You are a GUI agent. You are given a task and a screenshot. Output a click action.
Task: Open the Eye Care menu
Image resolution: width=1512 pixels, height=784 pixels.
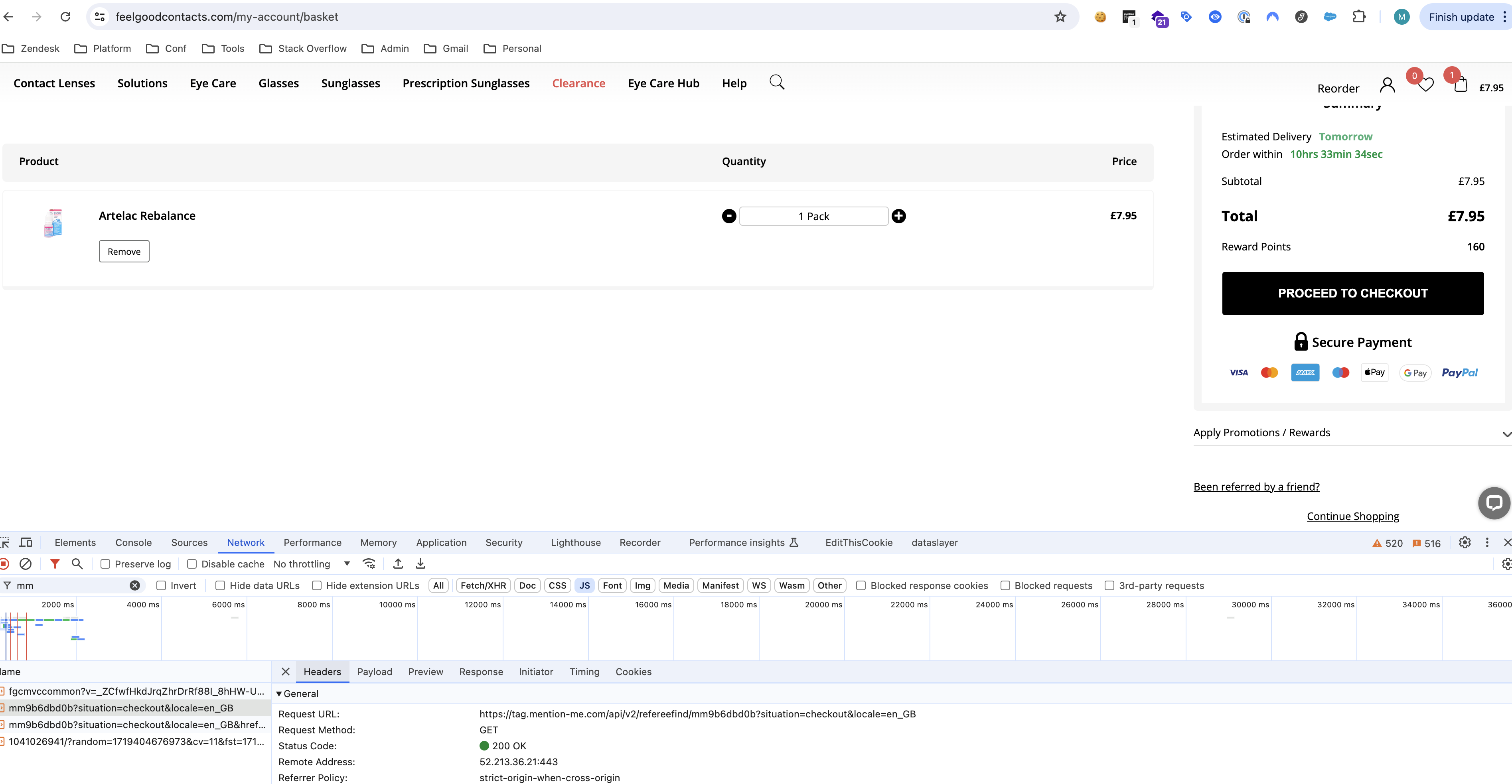coord(213,83)
